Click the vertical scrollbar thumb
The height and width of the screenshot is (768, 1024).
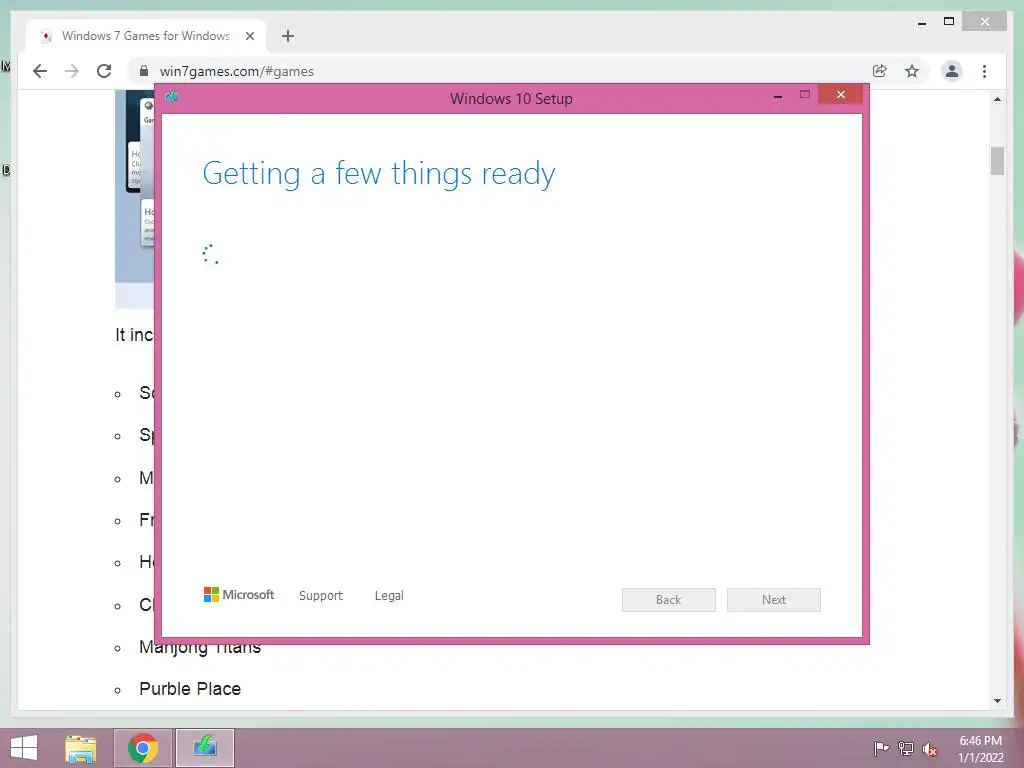coord(997,161)
